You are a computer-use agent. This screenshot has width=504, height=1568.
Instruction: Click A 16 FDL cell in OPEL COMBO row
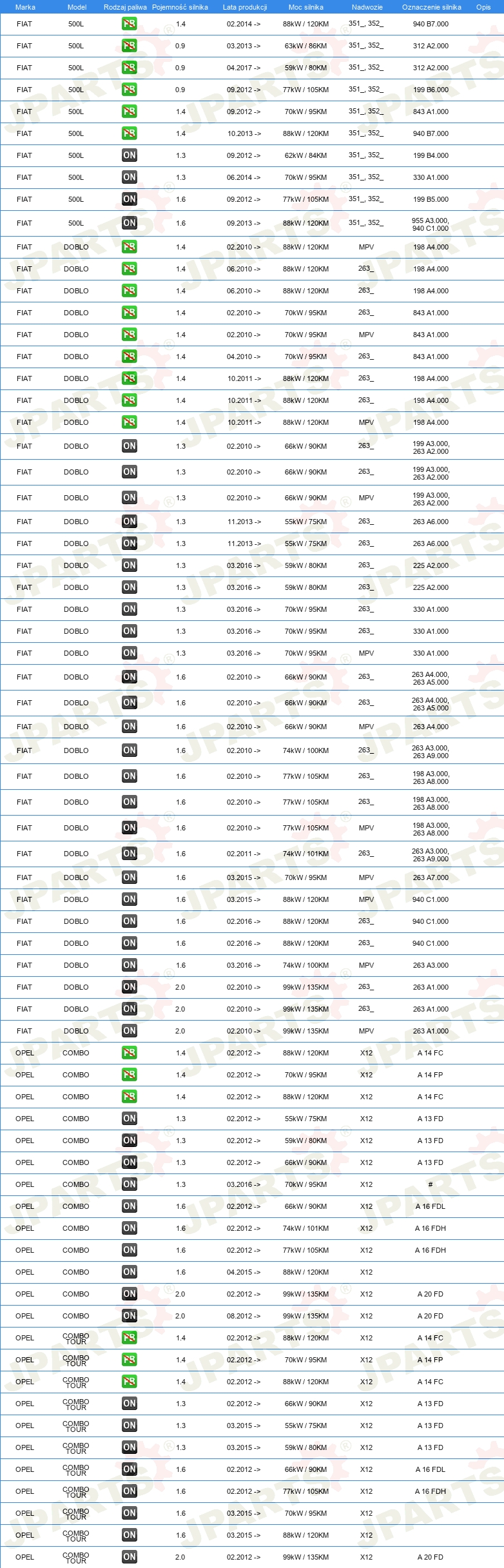tap(431, 1206)
